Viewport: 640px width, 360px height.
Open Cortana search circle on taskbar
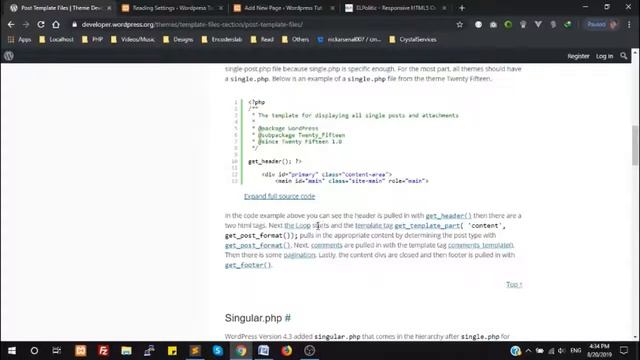pyautogui.click(x=34, y=351)
